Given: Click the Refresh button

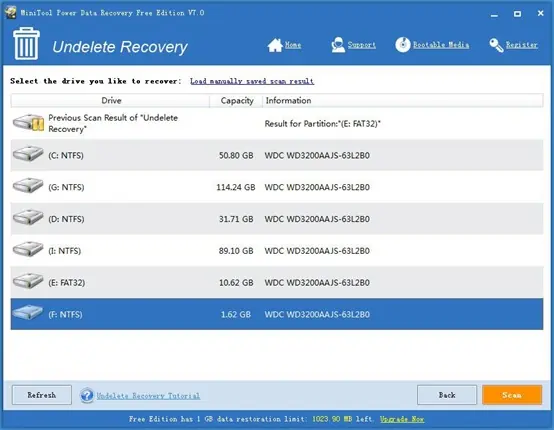Looking at the screenshot, I should pyautogui.click(x=42, y=395).
